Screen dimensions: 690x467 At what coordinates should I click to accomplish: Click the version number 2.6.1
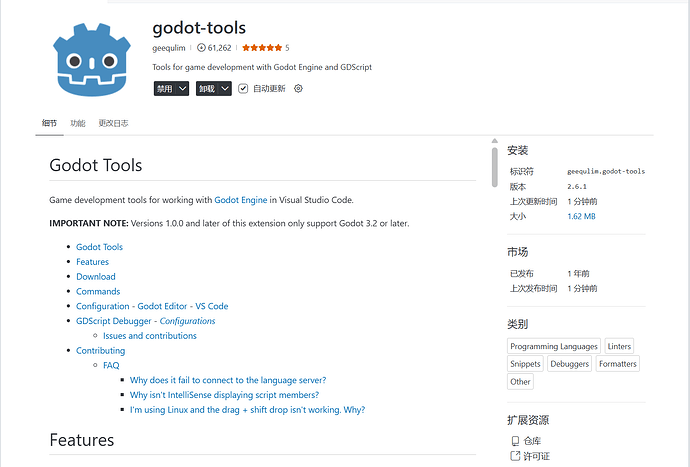tap(577, 187)
